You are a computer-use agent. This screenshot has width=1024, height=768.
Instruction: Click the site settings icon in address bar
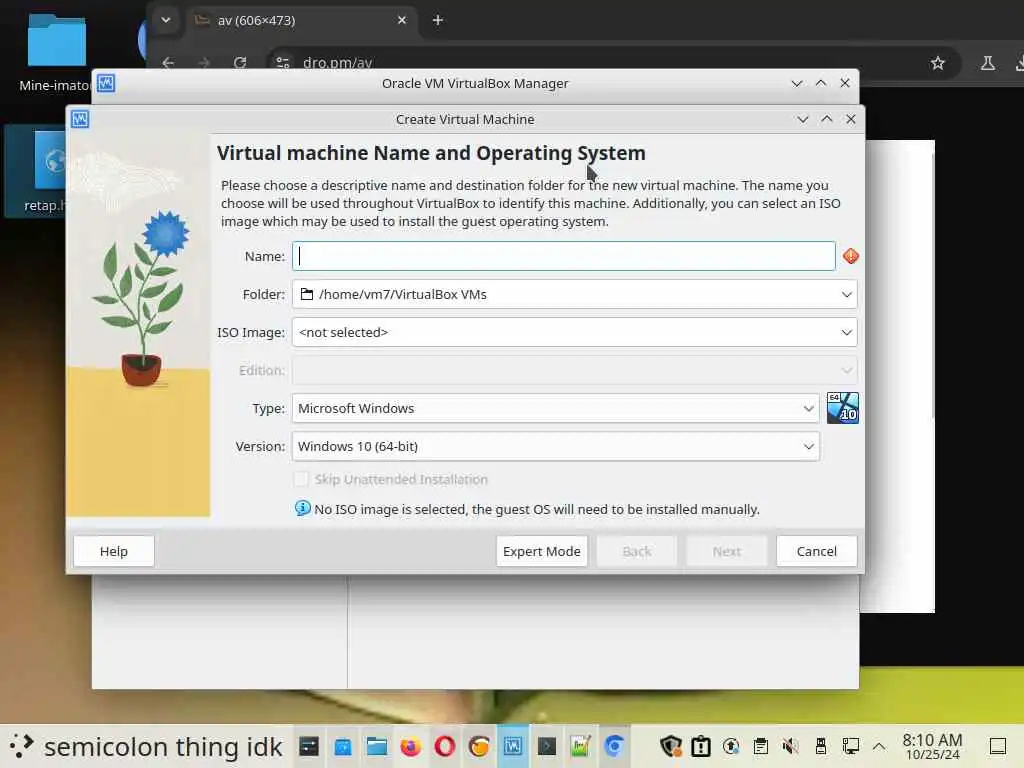[282, 63]
